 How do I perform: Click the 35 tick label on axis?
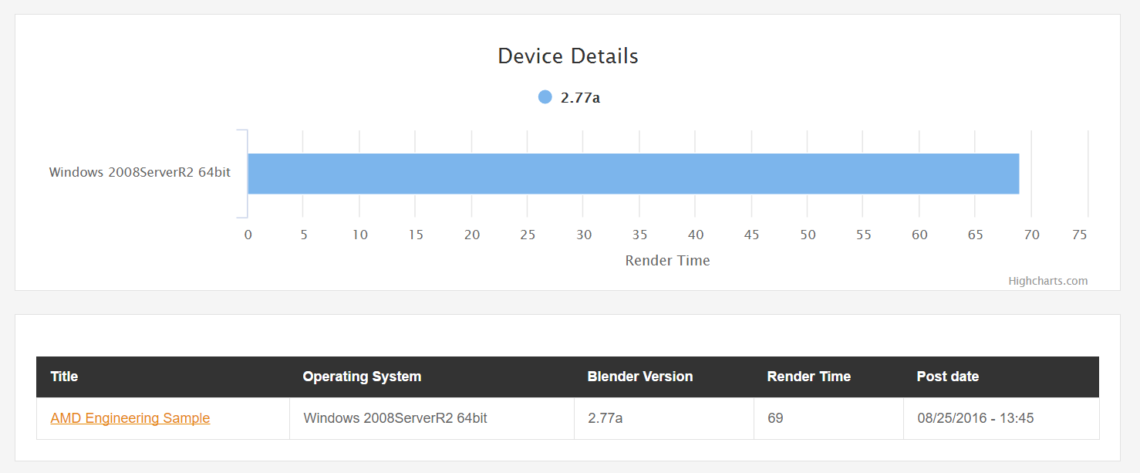click(x=640, y=235)
